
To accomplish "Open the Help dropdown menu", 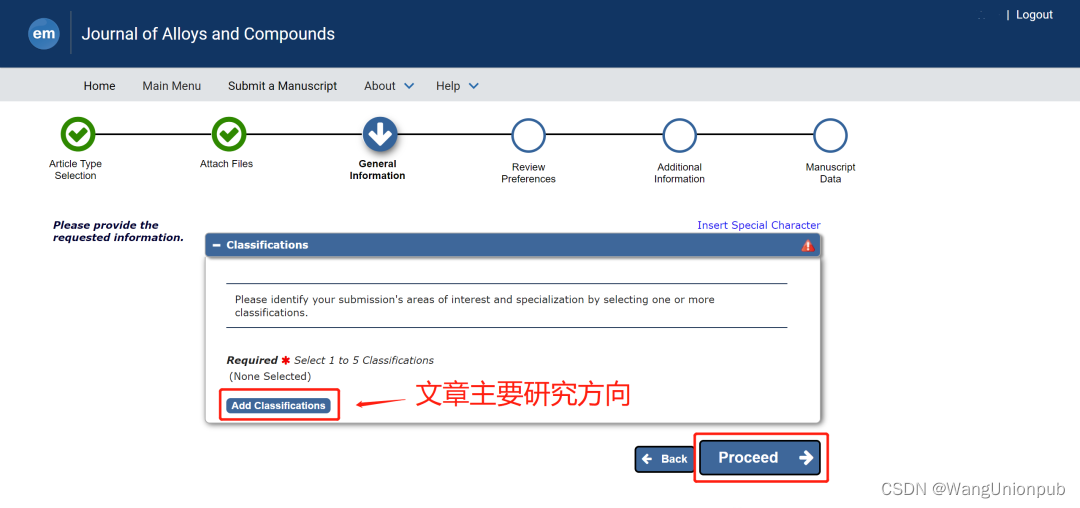I will [457, 86].
